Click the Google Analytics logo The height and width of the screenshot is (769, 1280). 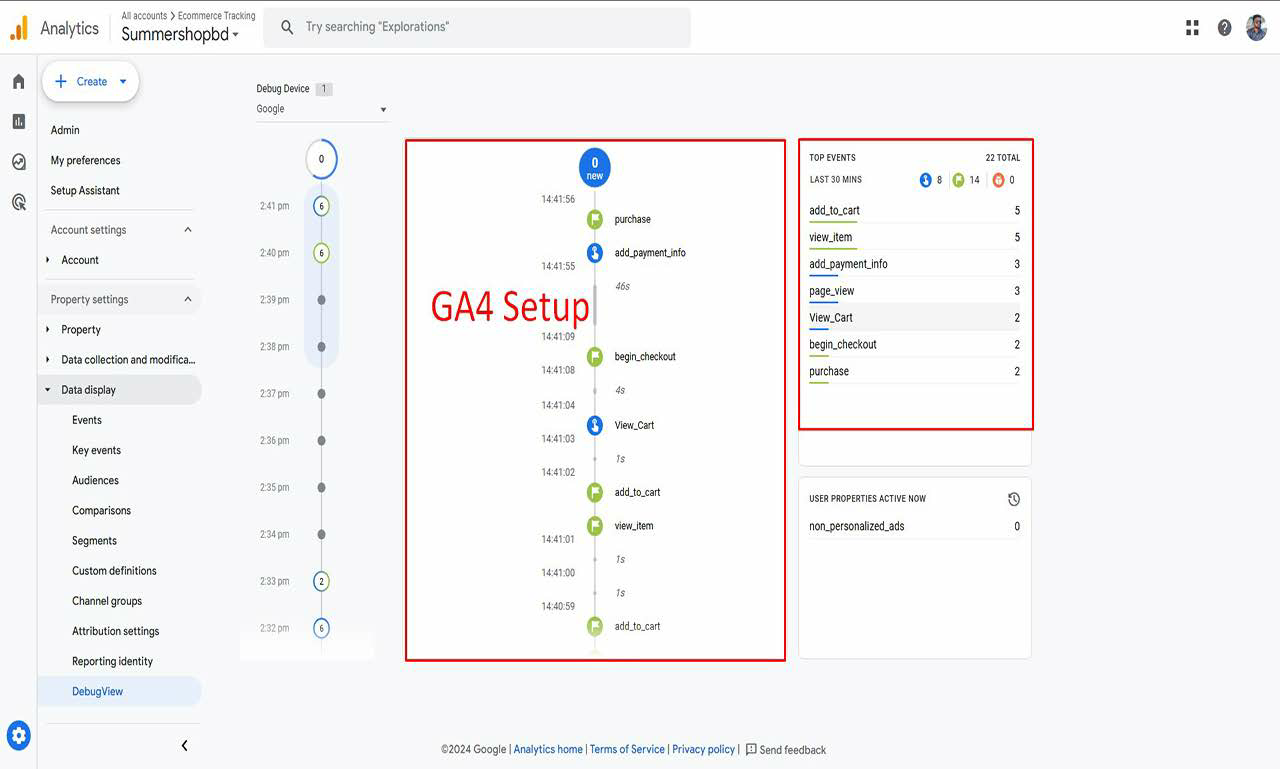click(18, 27)
